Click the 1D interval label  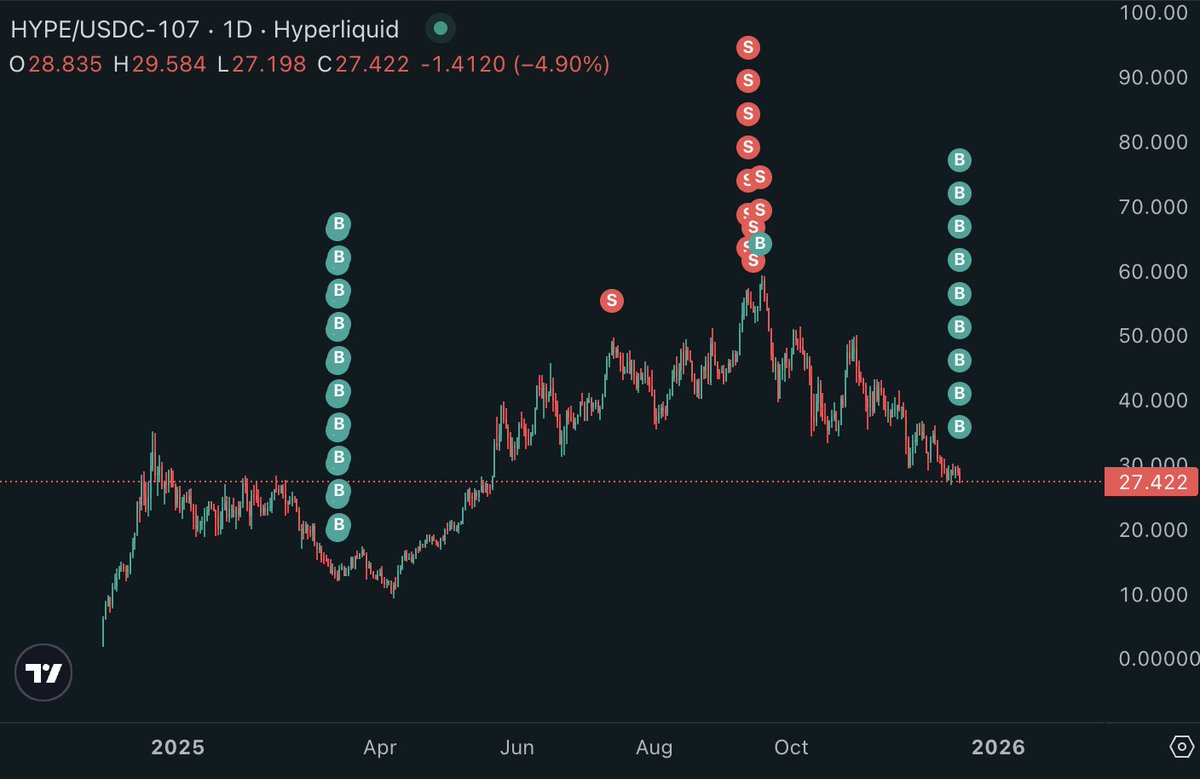[239, 30]
